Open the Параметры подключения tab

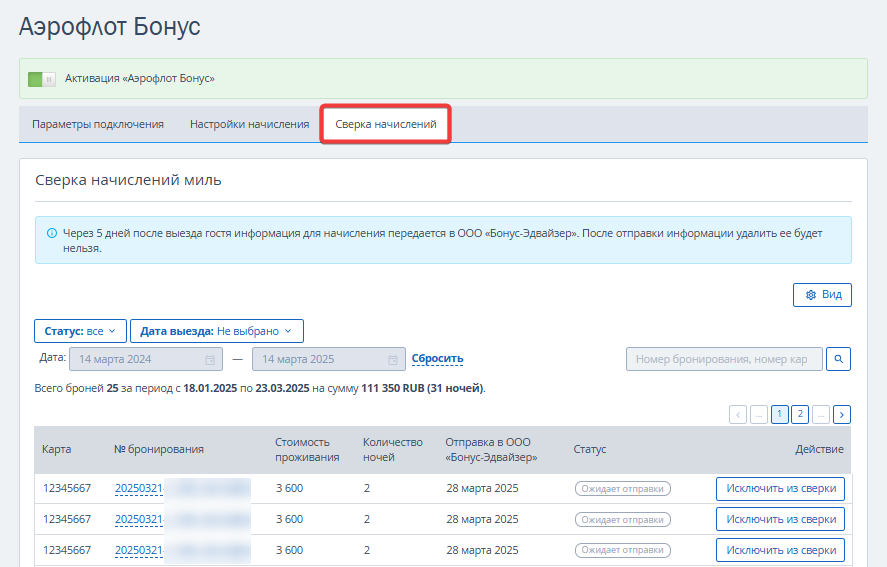tap(98, 124)
